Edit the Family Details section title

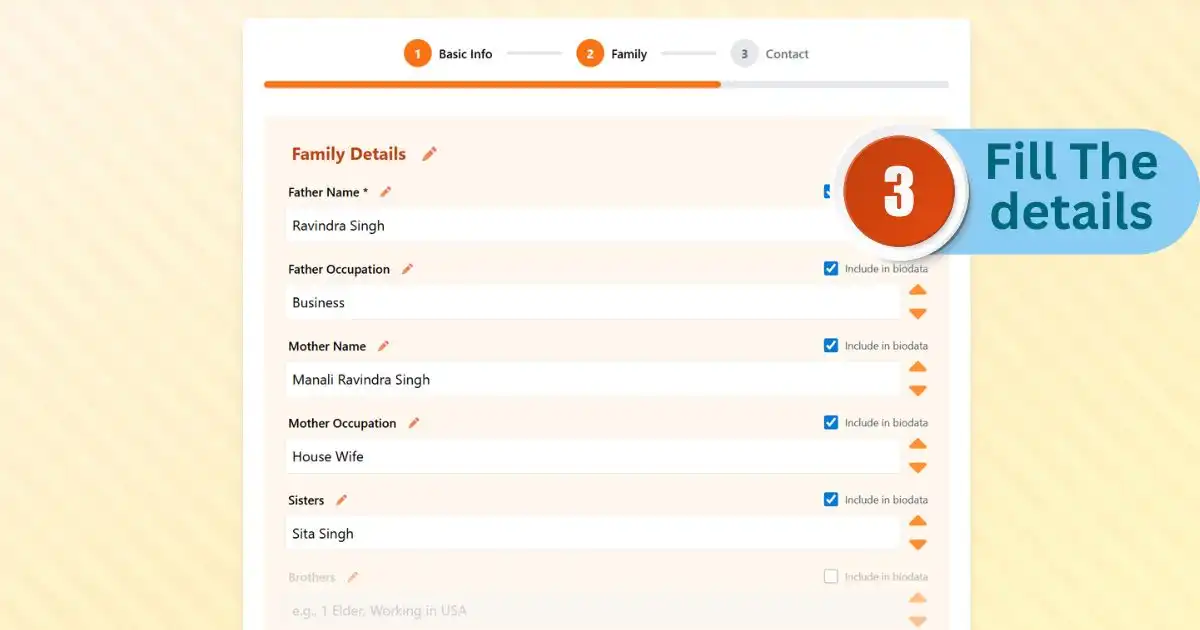pos(429,153)
